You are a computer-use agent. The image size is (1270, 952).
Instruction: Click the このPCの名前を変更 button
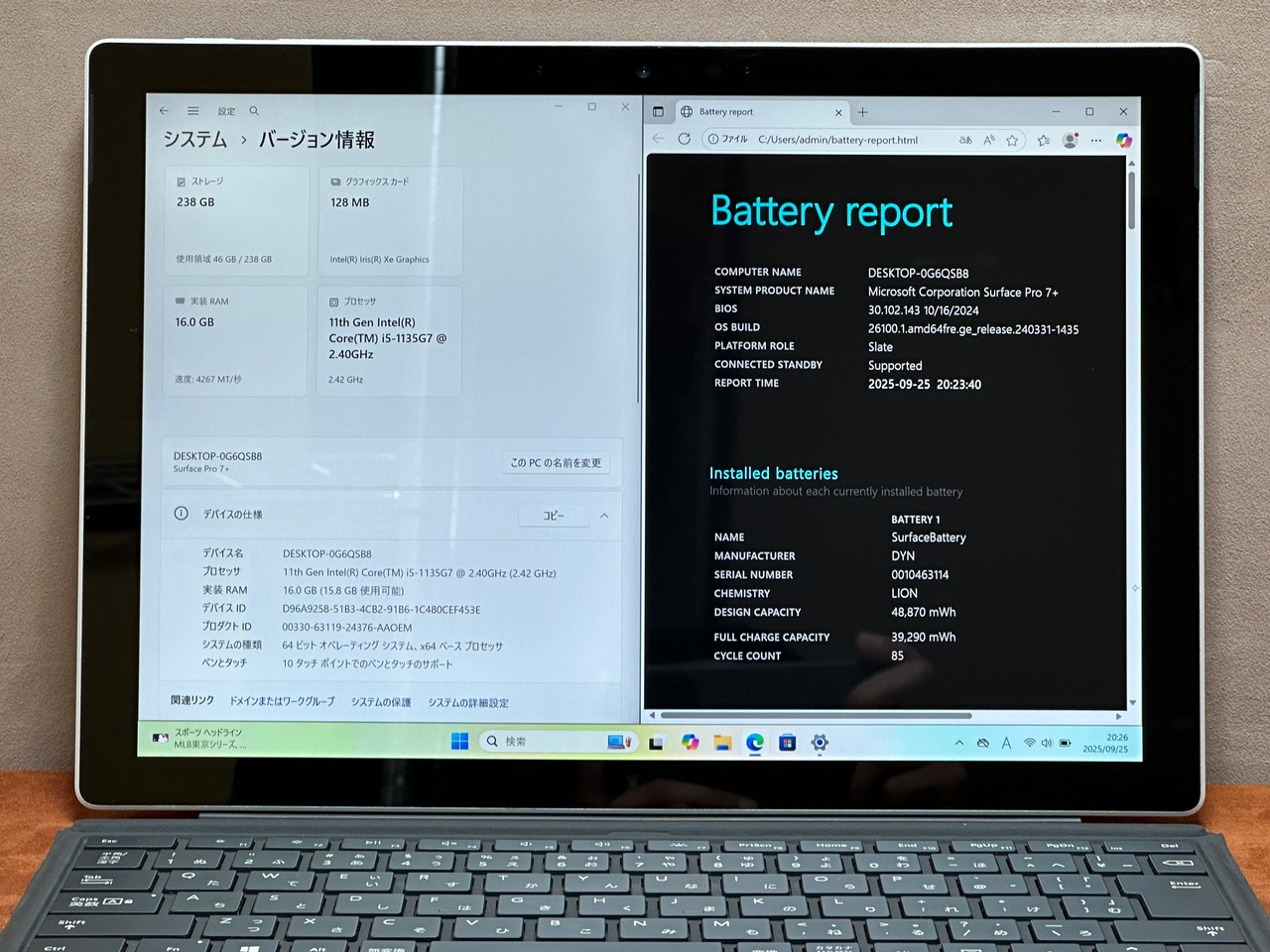(556, 463)
